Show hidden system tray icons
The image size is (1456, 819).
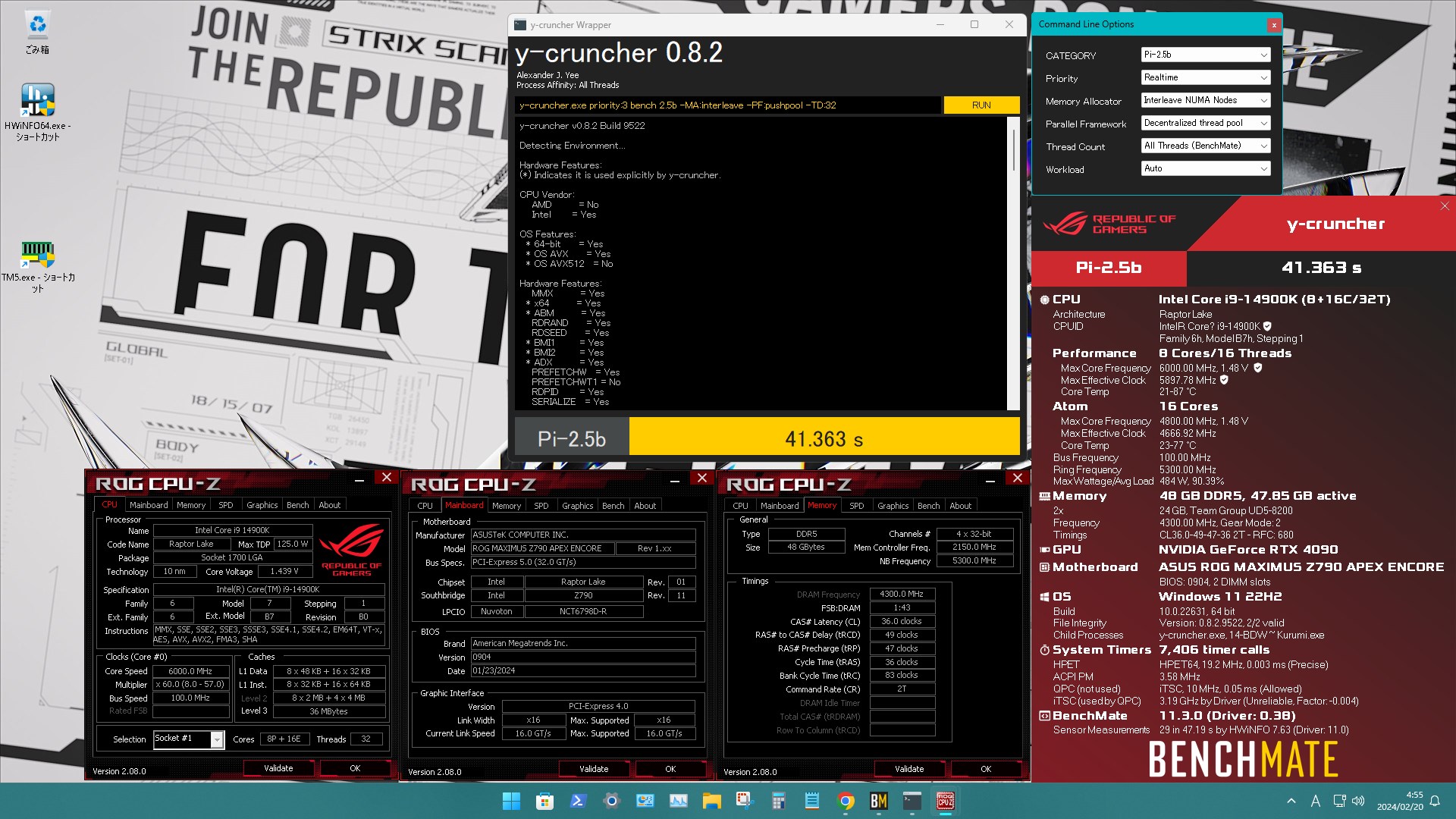click(1291, 801)
